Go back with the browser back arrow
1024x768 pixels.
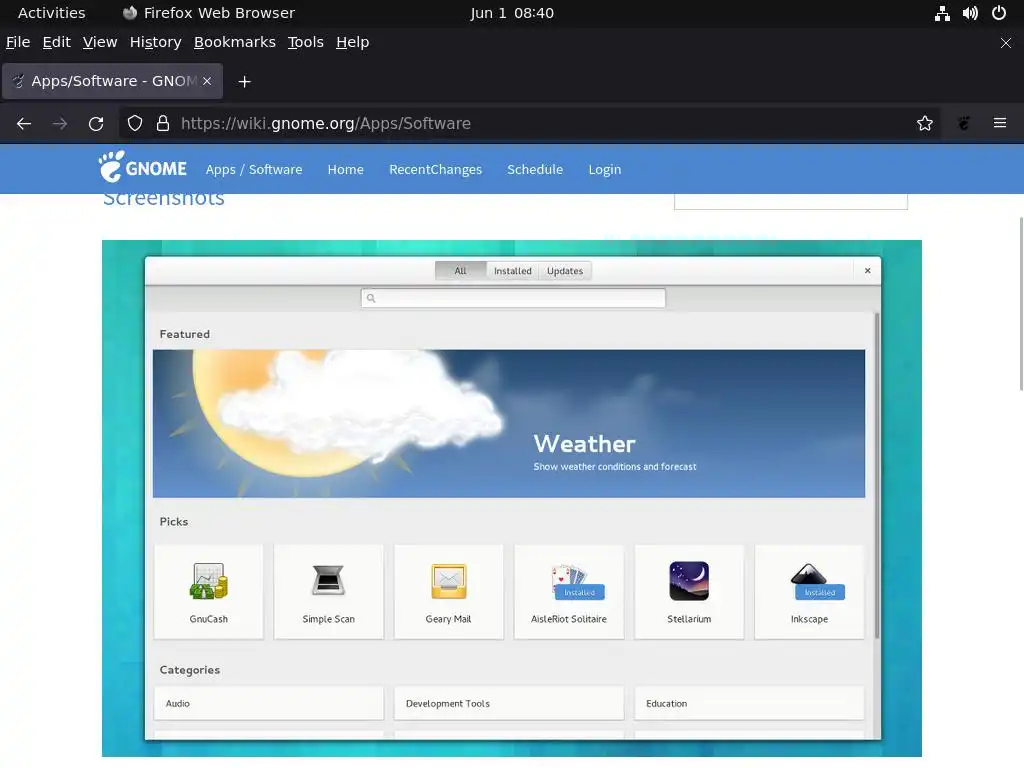click(x=24, y=123)
